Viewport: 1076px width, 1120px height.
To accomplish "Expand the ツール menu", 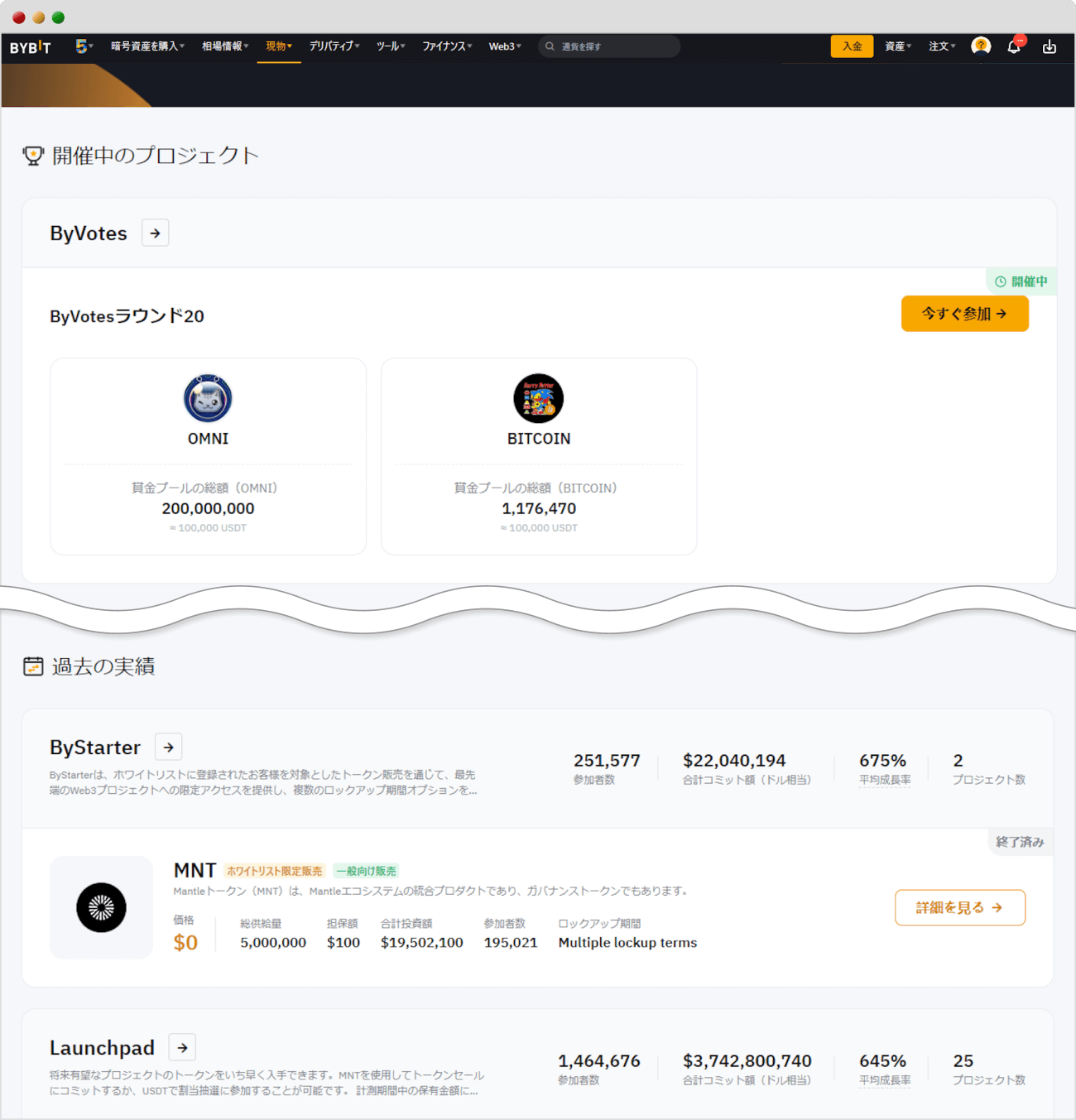I will (391, 46).
